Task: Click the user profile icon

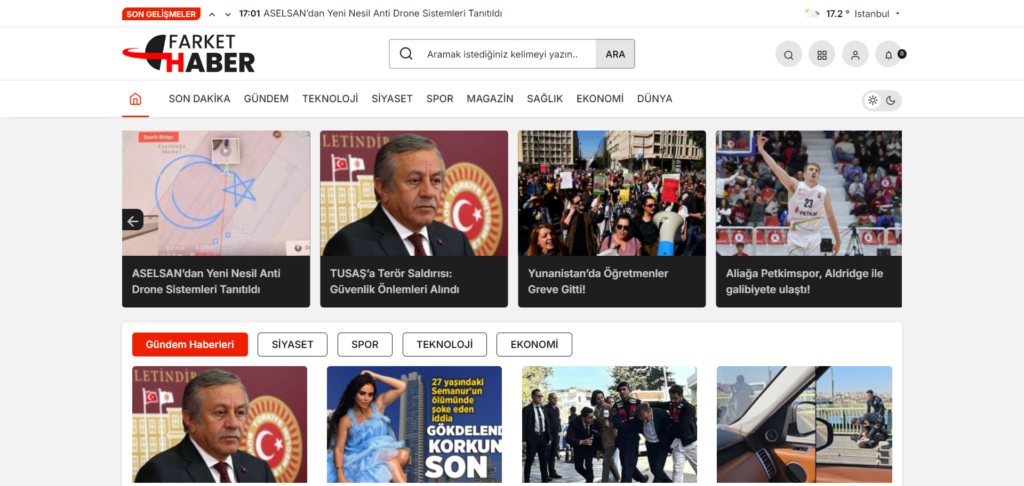Action: tap(855, 55)
